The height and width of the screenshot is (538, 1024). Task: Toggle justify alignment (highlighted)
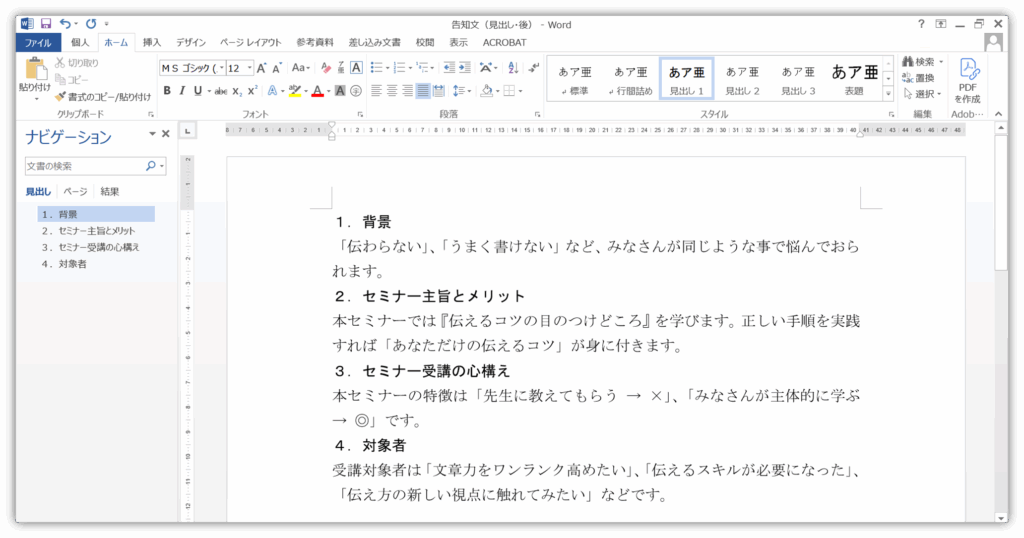pos(423,91)
